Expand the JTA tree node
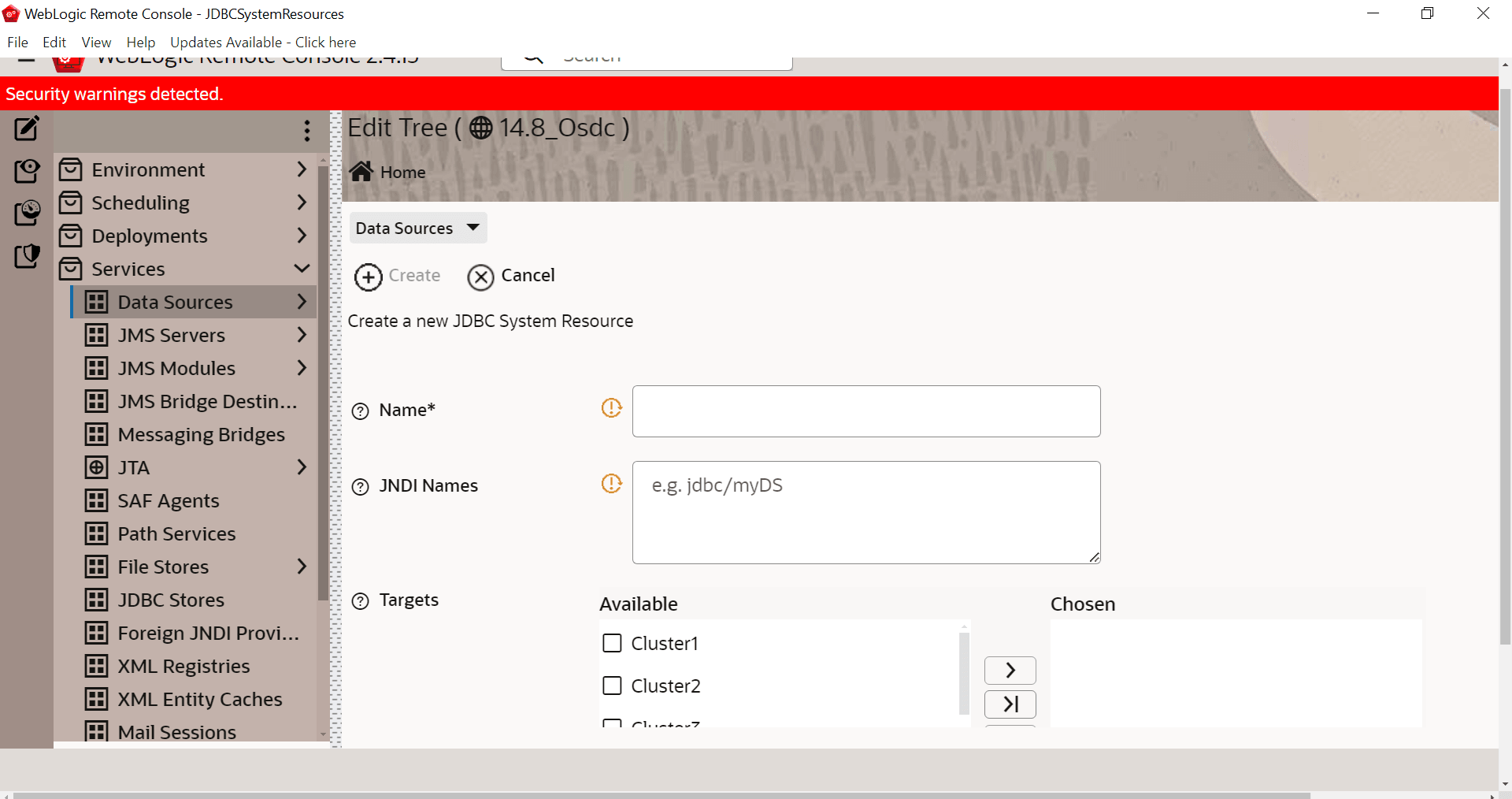 pos(302,467)
